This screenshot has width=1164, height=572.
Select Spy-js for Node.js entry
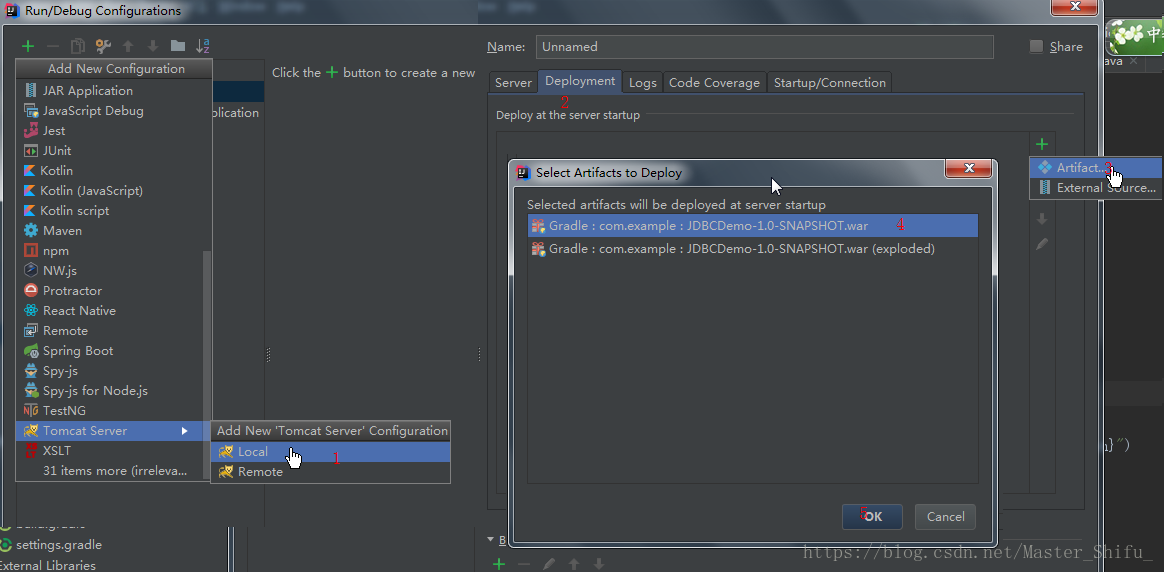109,391
